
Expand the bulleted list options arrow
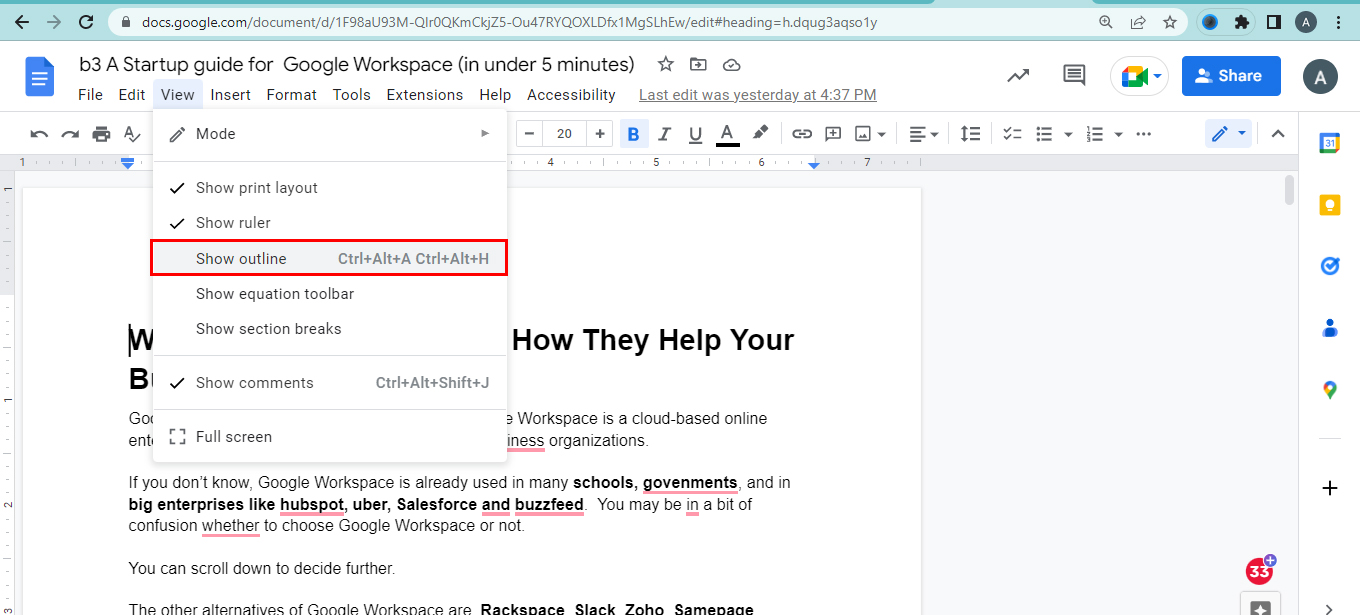point(1068,134)
